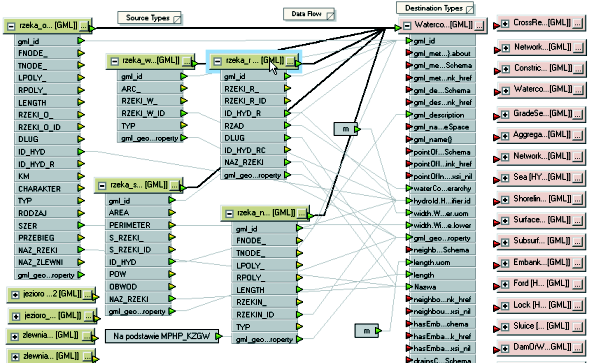The image size is (590, 363).
Task: Expand the jezioro ...2 feature type
Action: [15, 295]
